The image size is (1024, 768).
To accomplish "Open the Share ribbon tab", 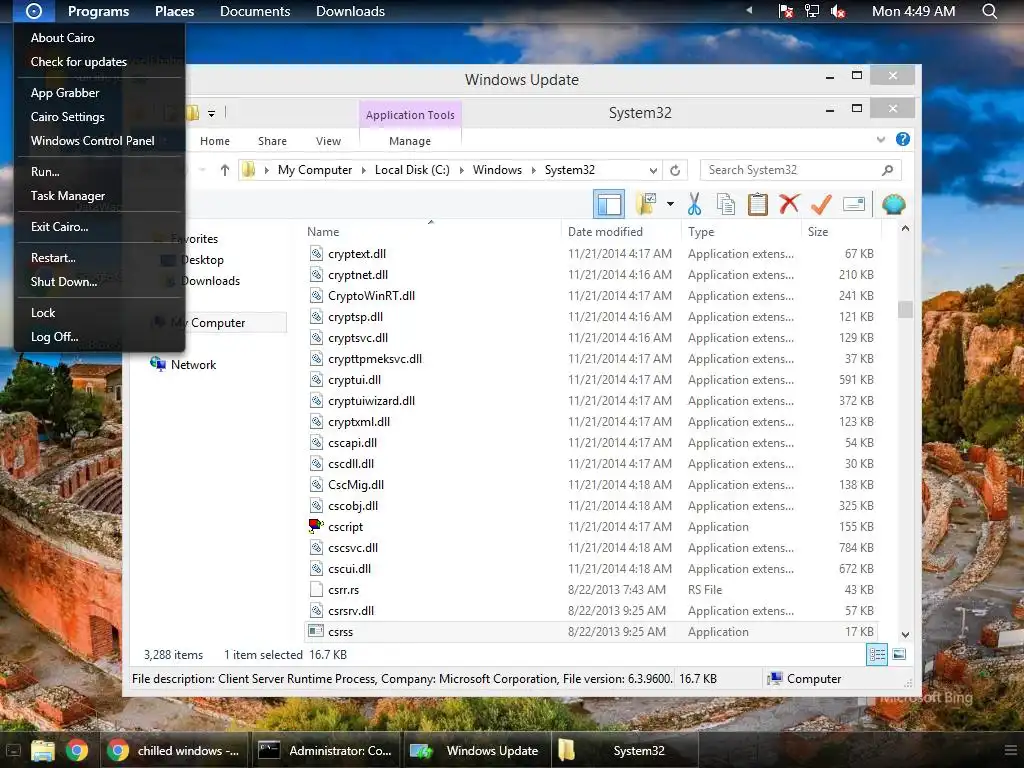I will 272,141.
